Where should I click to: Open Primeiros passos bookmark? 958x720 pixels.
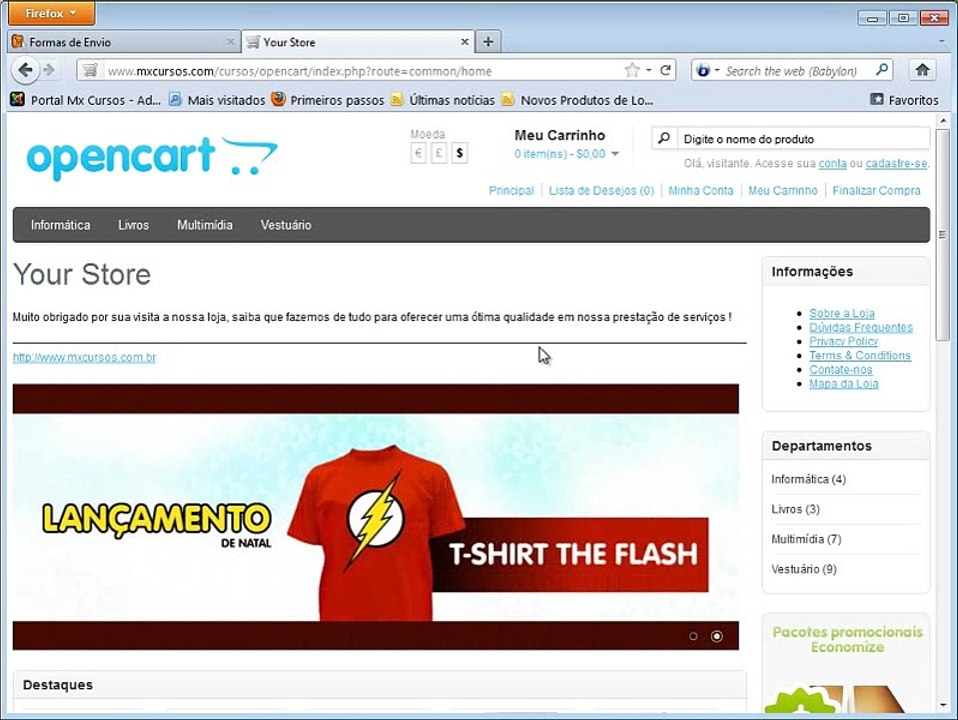[327, 100]
